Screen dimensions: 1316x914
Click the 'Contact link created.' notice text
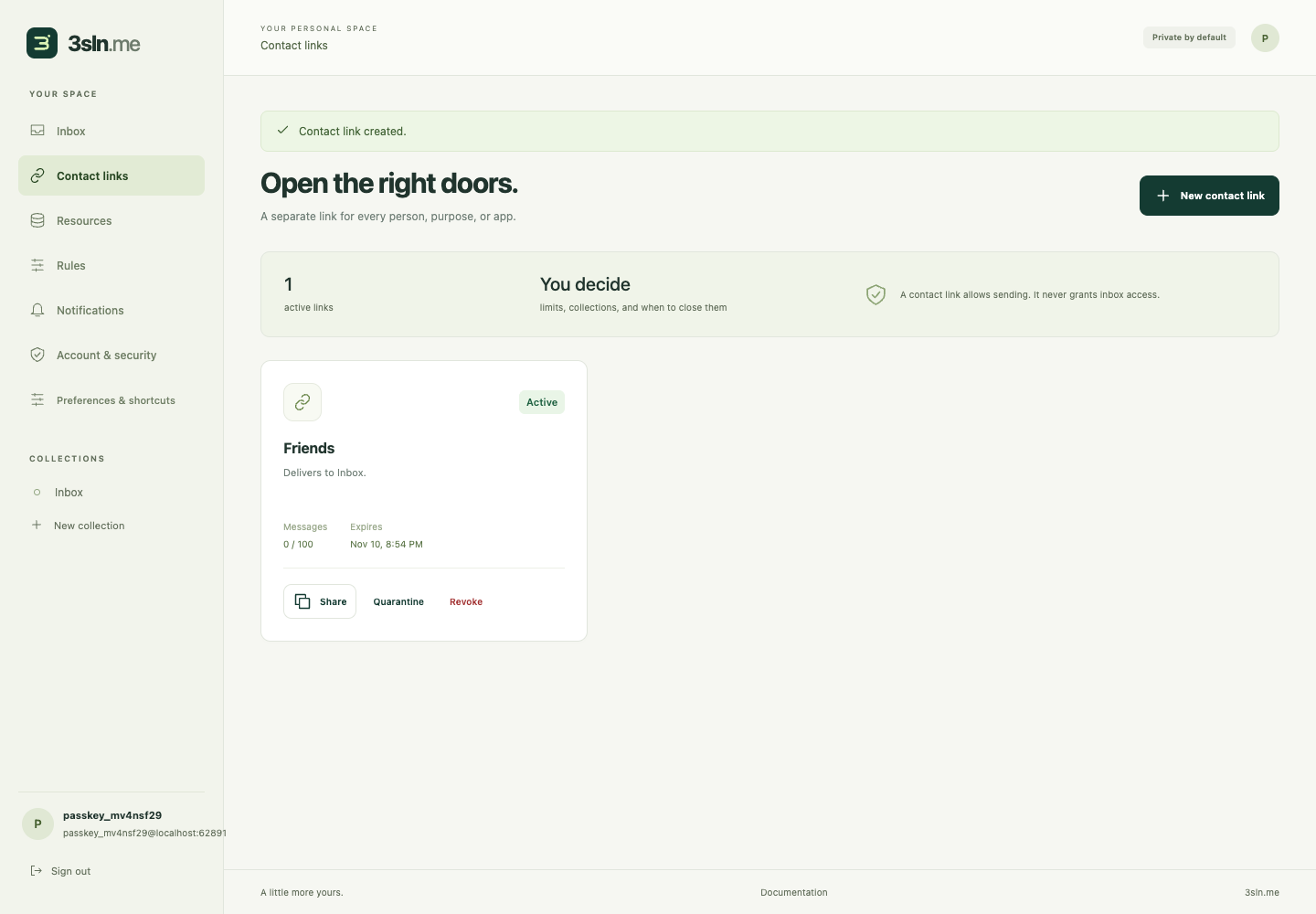point(353,132)
